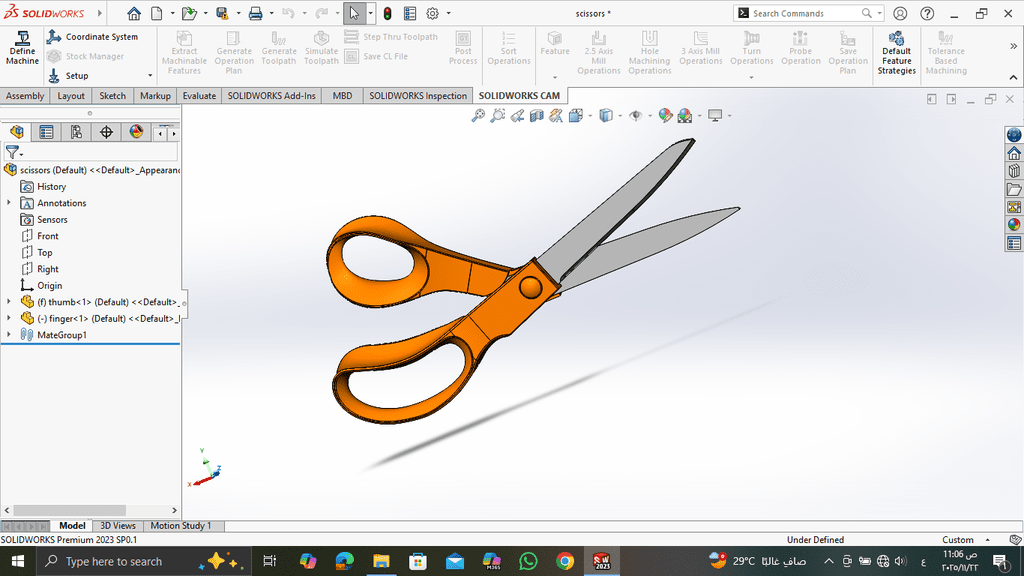Click the Section View icon
Screen dimensions: 1024x576
click(537, 116)
